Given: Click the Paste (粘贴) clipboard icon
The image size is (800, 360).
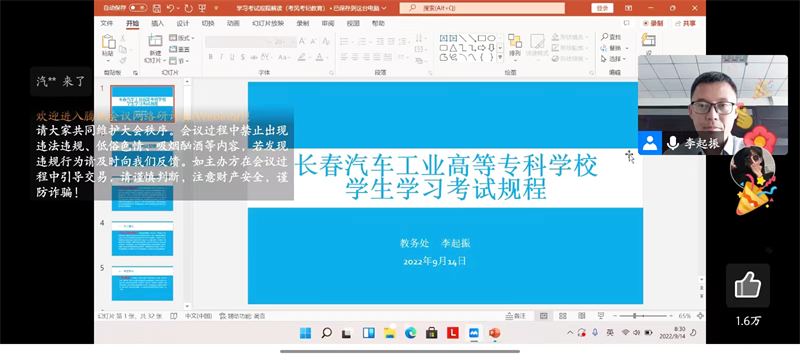Looking at the screenshot, I should tap(108, 42).
